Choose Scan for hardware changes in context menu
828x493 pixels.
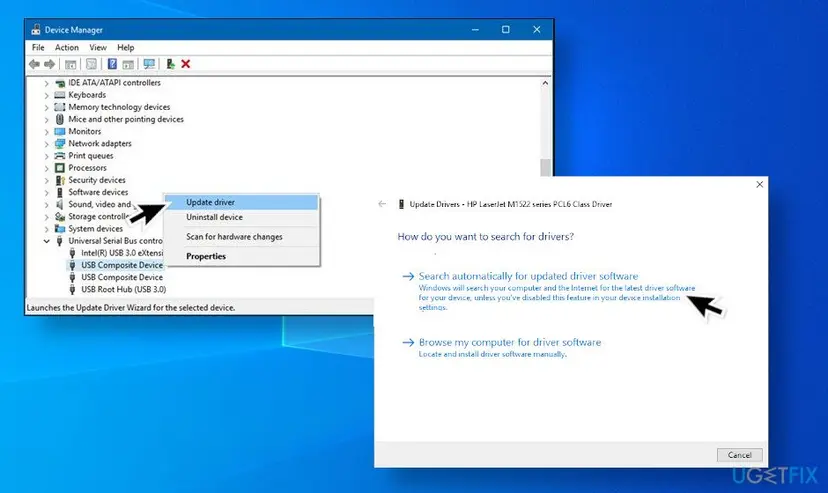(x=242, y=236)
